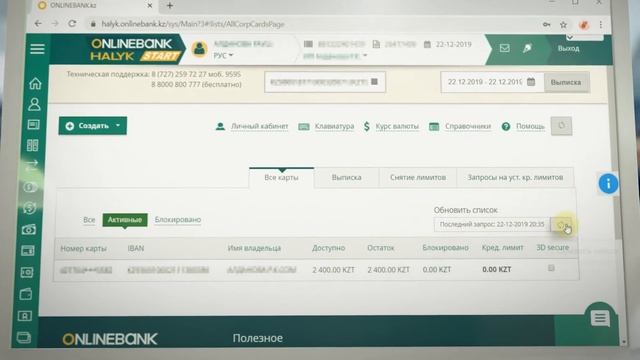Image resolution: width=640 pixels, height=360 pixels.
Task: Click the Остаток column header
Action: 380,248
